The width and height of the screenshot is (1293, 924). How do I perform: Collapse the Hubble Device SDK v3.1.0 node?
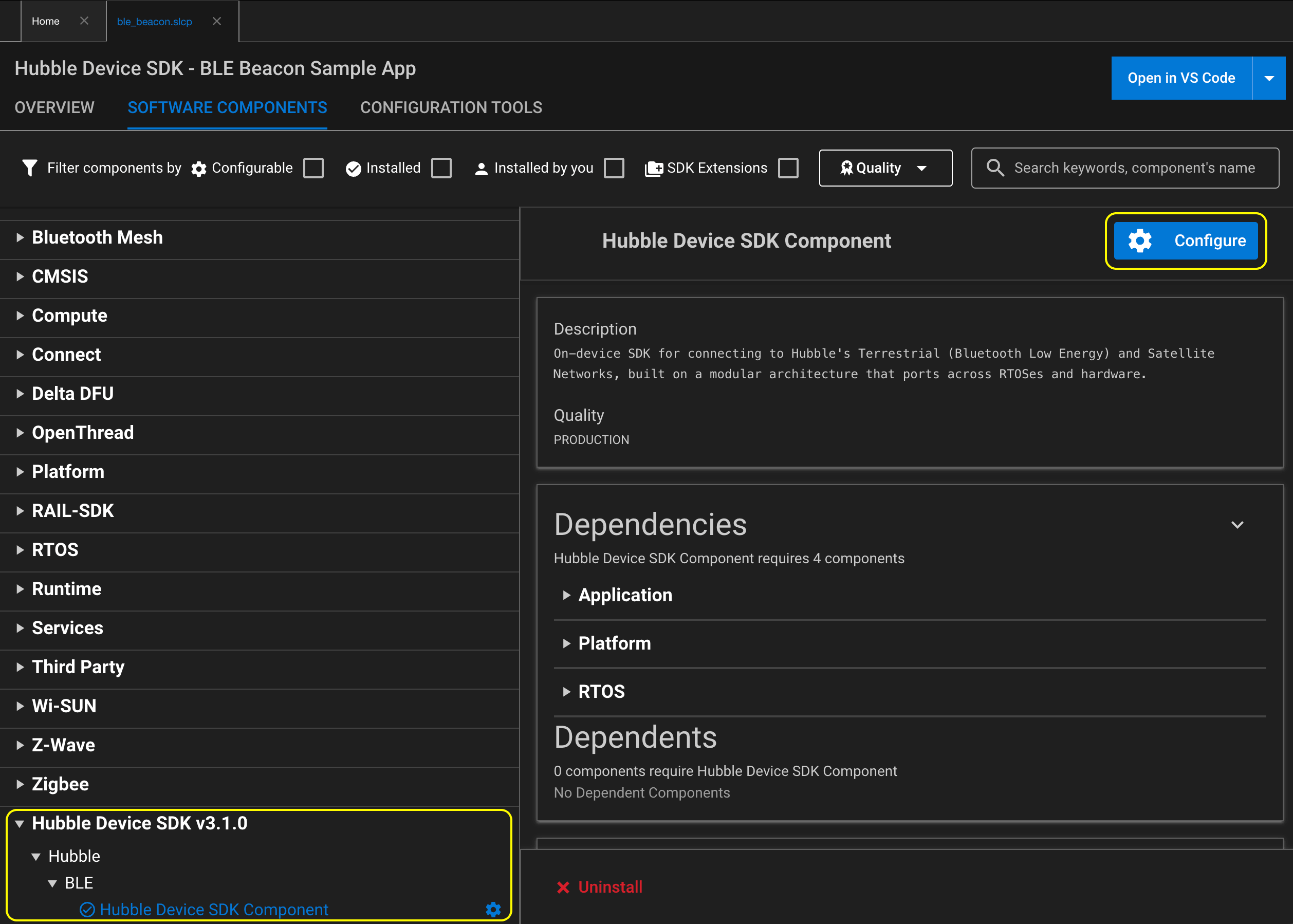[20, 823]
